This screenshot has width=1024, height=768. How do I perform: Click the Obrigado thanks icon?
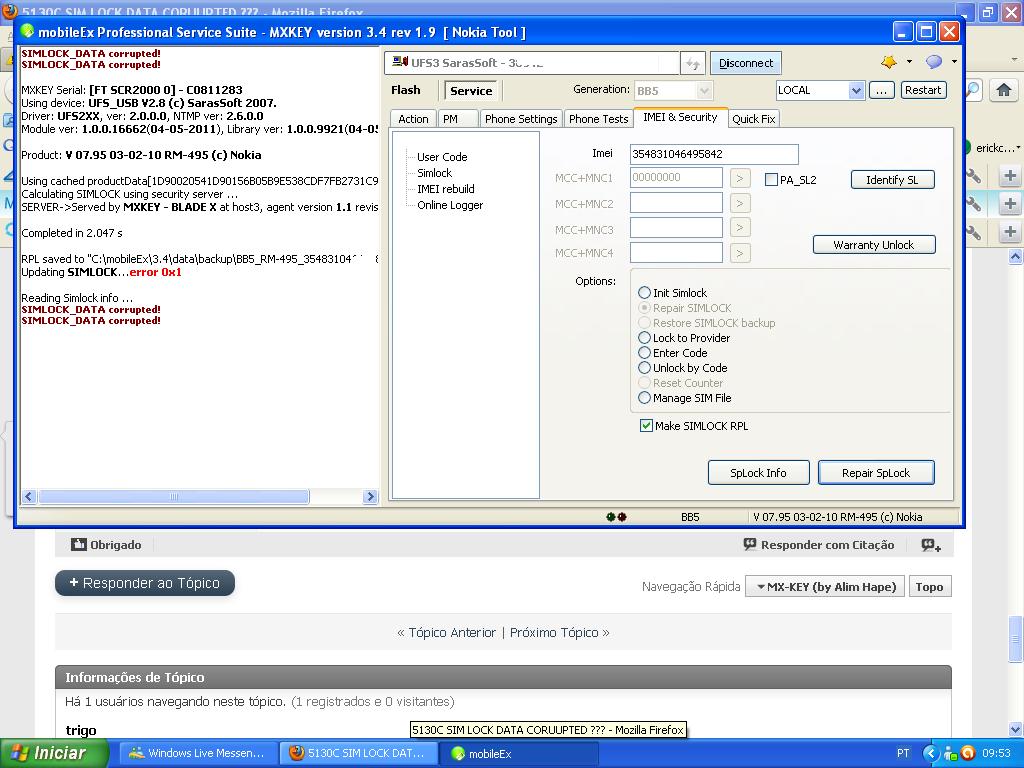click(78, 544)
